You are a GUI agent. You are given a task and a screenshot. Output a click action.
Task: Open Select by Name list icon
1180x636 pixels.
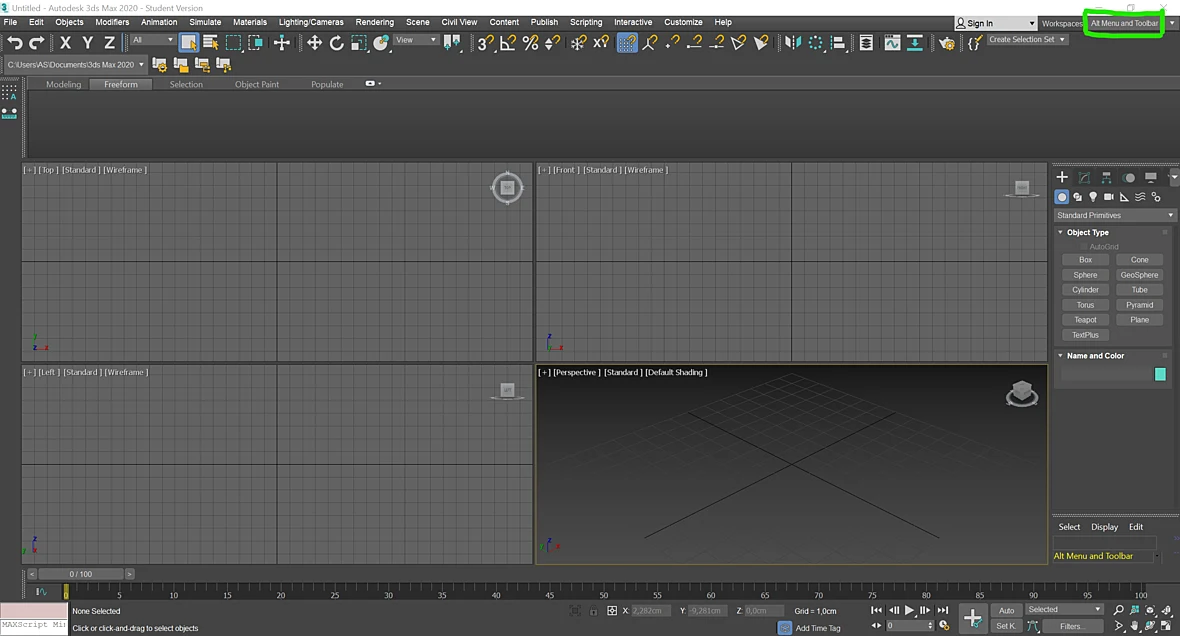(211, 43)
